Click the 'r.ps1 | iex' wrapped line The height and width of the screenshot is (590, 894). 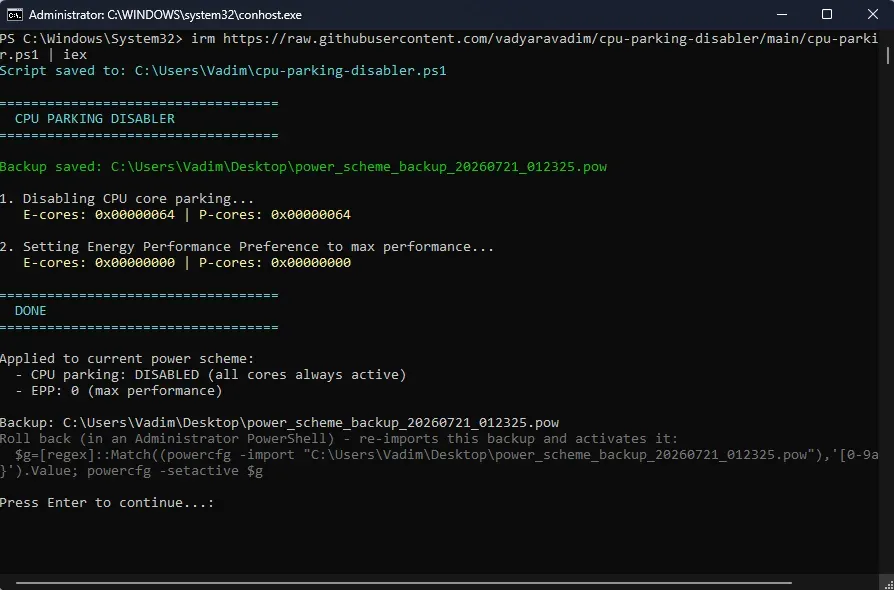[x=43, y=55]
